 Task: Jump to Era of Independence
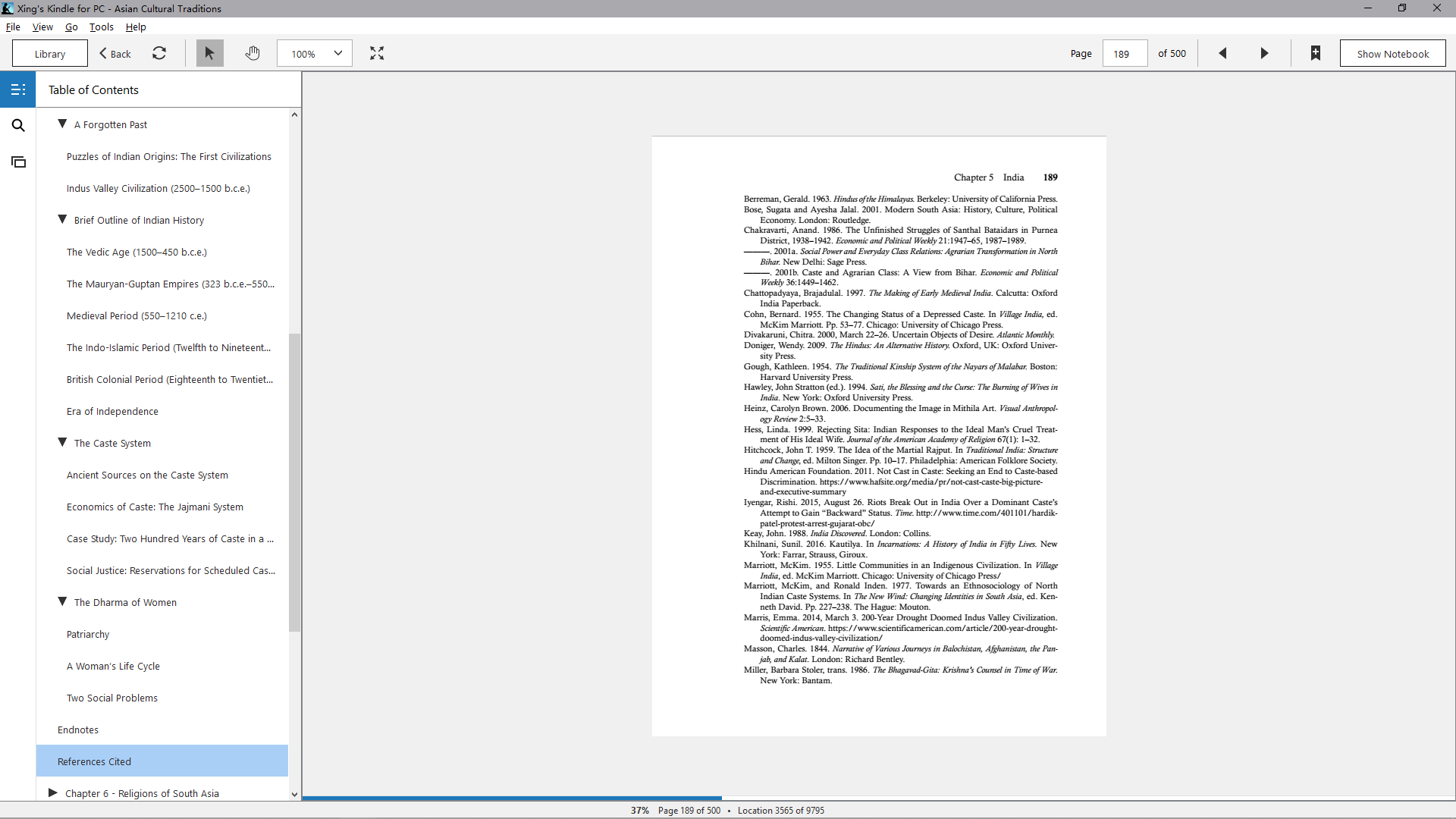point(112,412)
